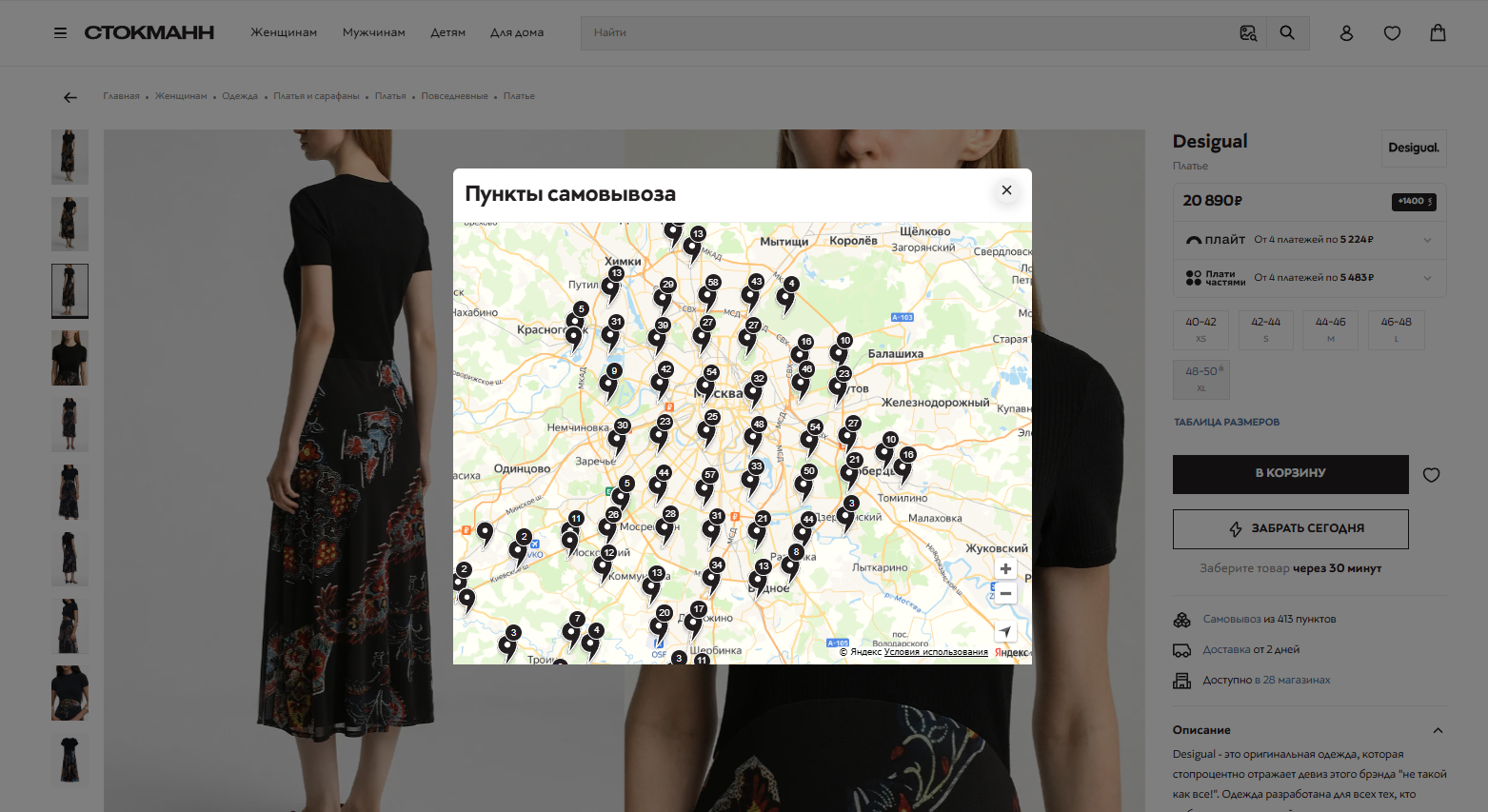Screen dimensions: 1488x812
Task: Open the ТАБЛИЦА РАЗМЕРОВ size chart
Action: [x=1226, y=423]
